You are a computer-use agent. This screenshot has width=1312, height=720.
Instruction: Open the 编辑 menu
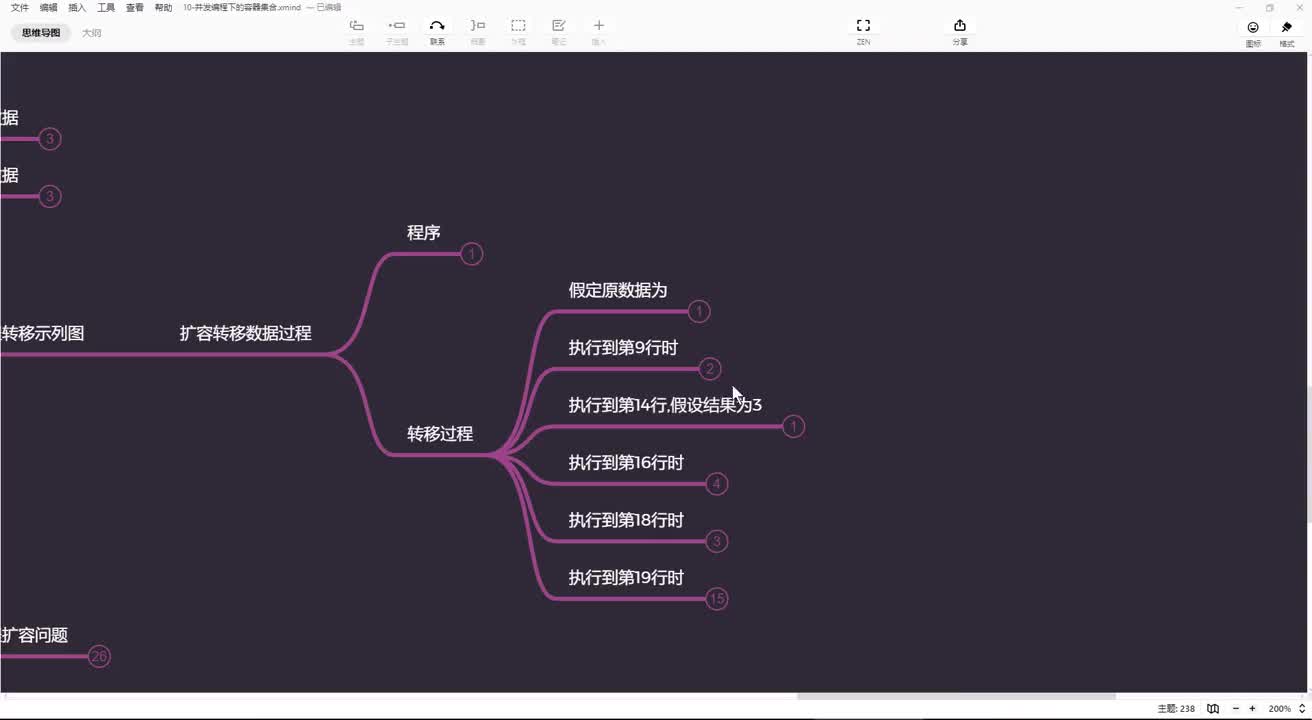(x=48, y=7)
